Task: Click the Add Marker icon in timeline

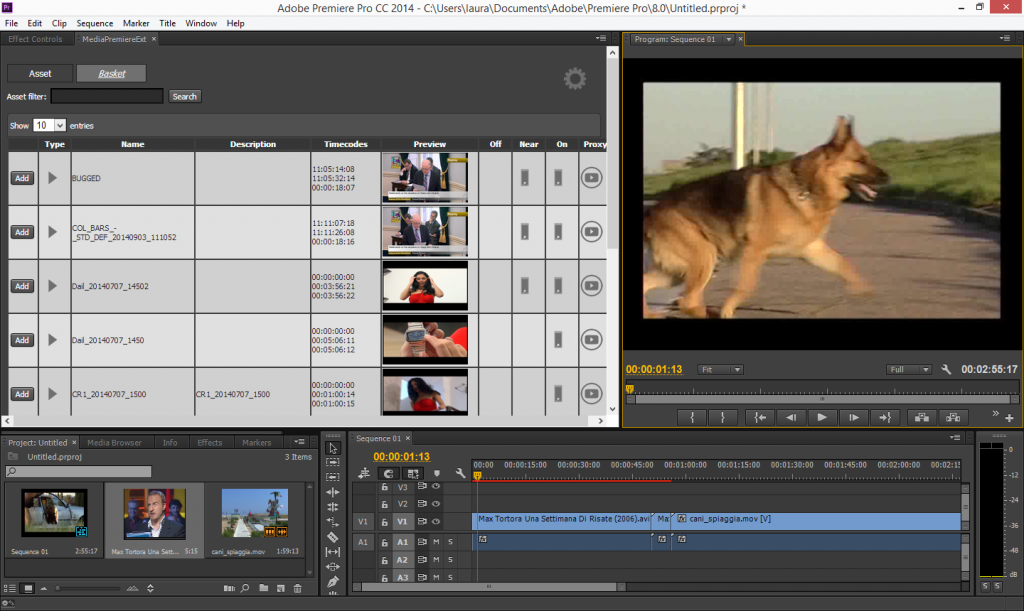Action: tap(437, 473)
